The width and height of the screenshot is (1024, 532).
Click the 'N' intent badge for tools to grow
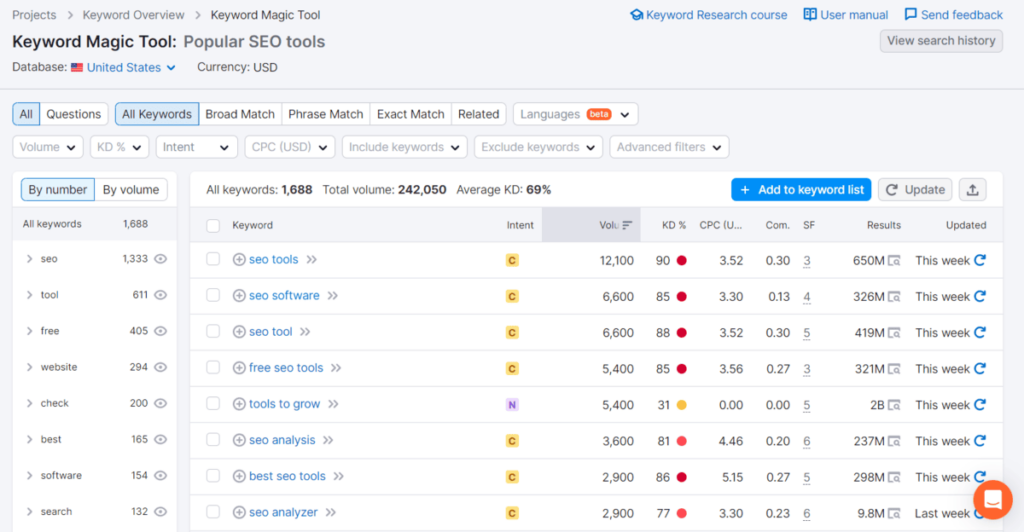tap(512, 405)
